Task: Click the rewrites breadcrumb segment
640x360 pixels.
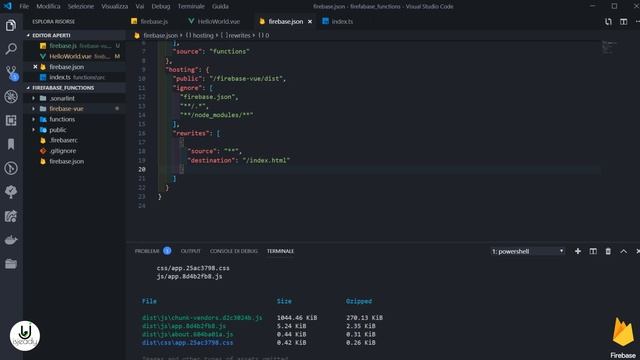Action: [236, 36]
